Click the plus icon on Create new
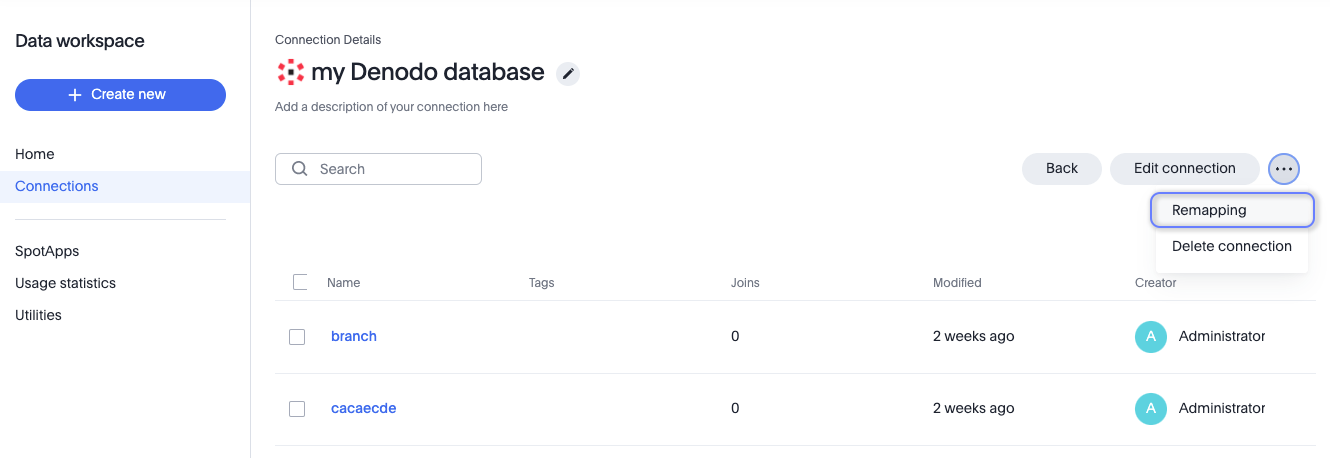 tap(74, 94)
